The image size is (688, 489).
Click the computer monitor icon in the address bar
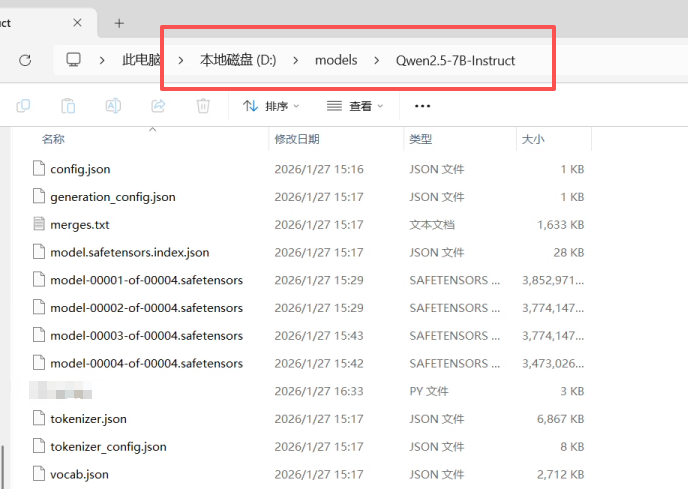73,59
